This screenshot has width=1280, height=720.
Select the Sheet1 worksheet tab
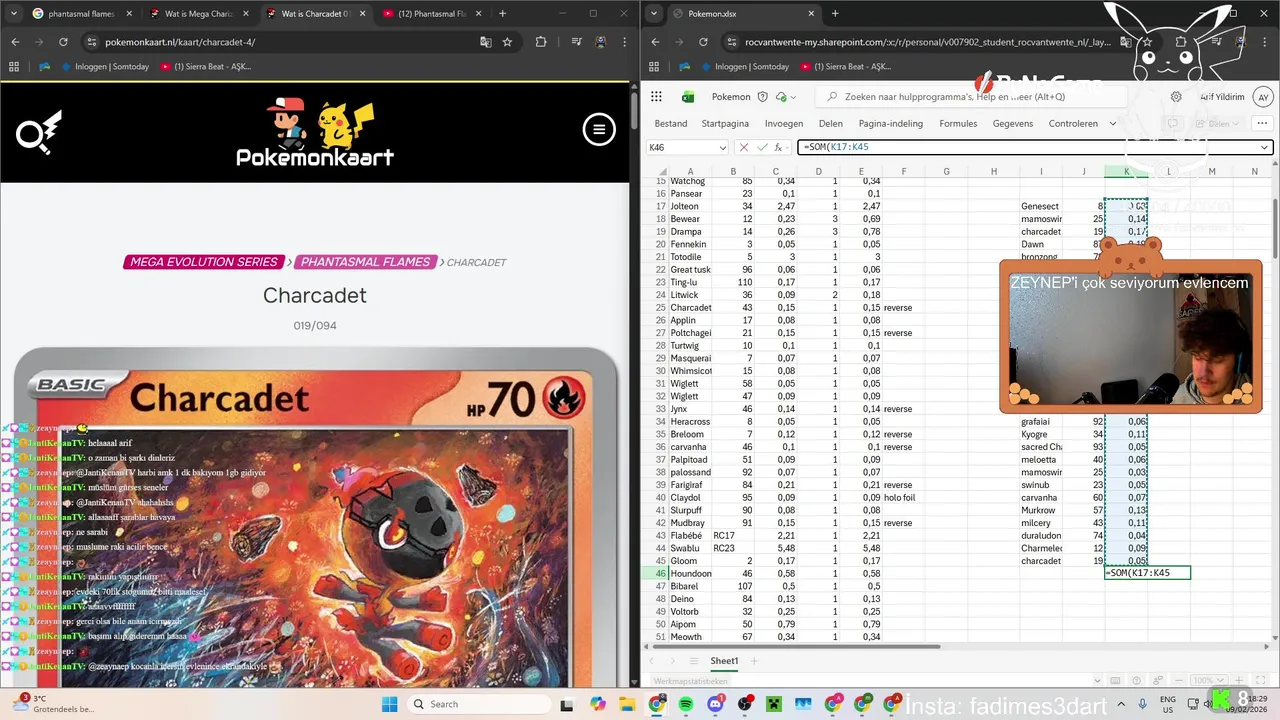(724, 661)
